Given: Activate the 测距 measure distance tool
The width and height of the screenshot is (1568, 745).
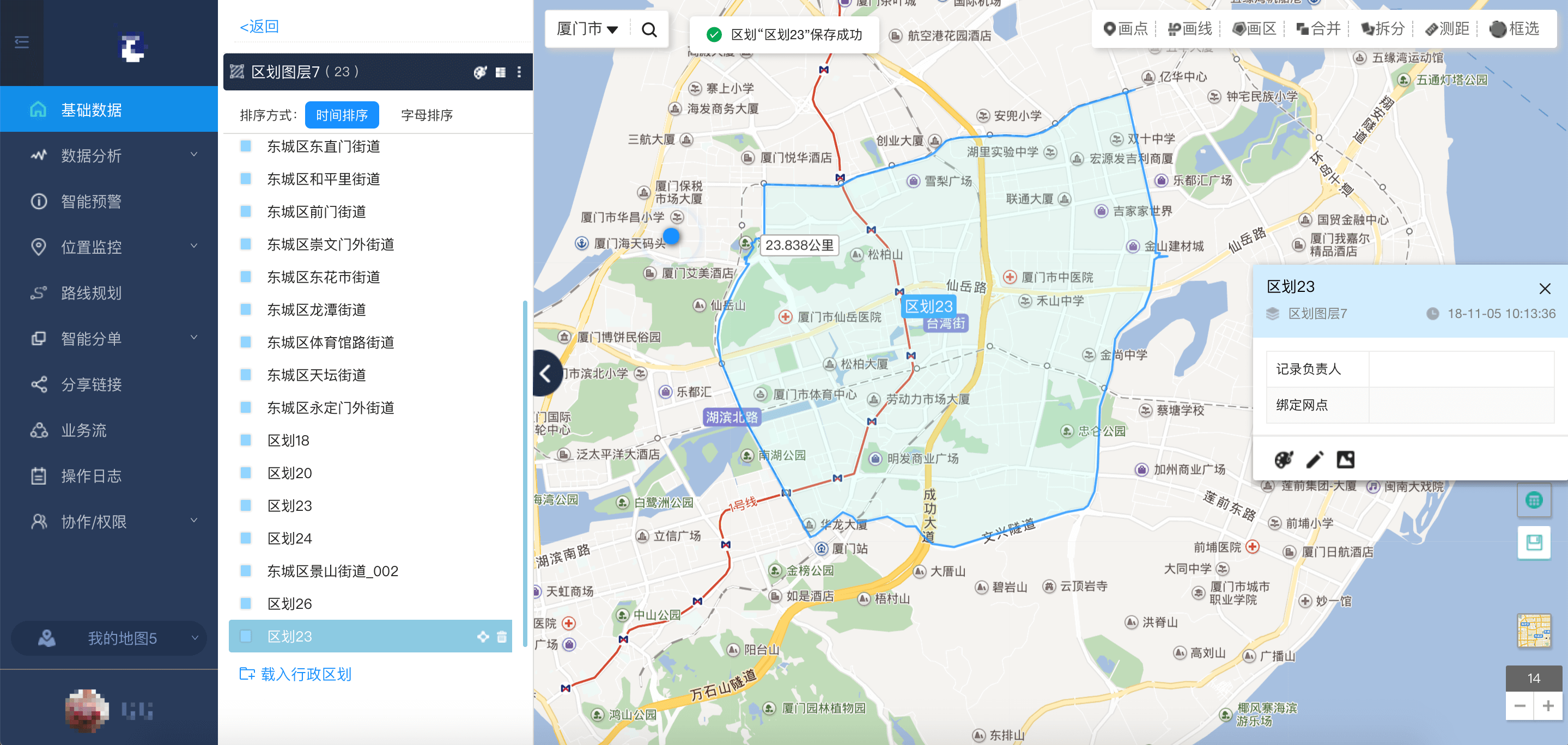Looking at the screenshot, I should coord(1448,29).
